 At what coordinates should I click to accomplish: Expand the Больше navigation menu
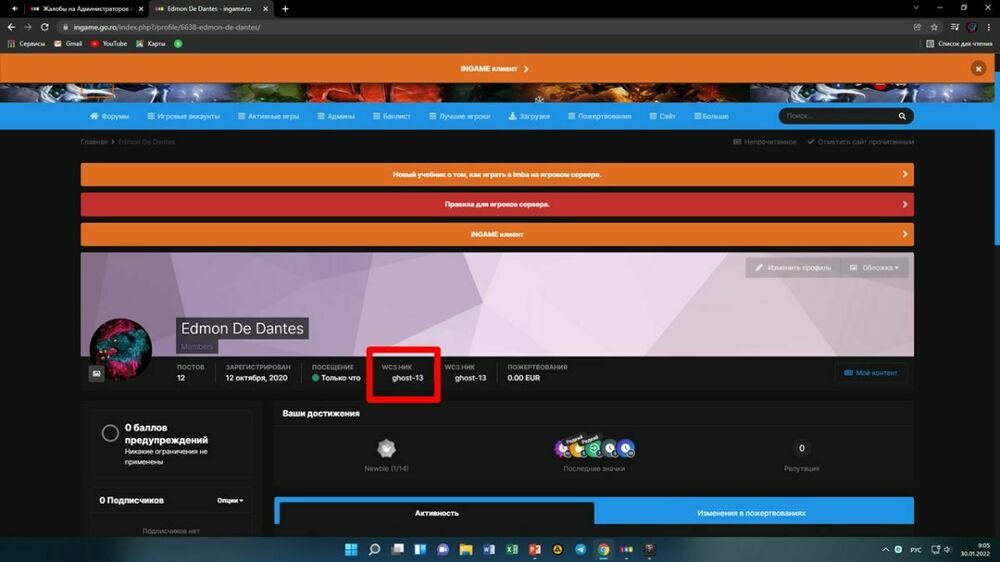710,116
